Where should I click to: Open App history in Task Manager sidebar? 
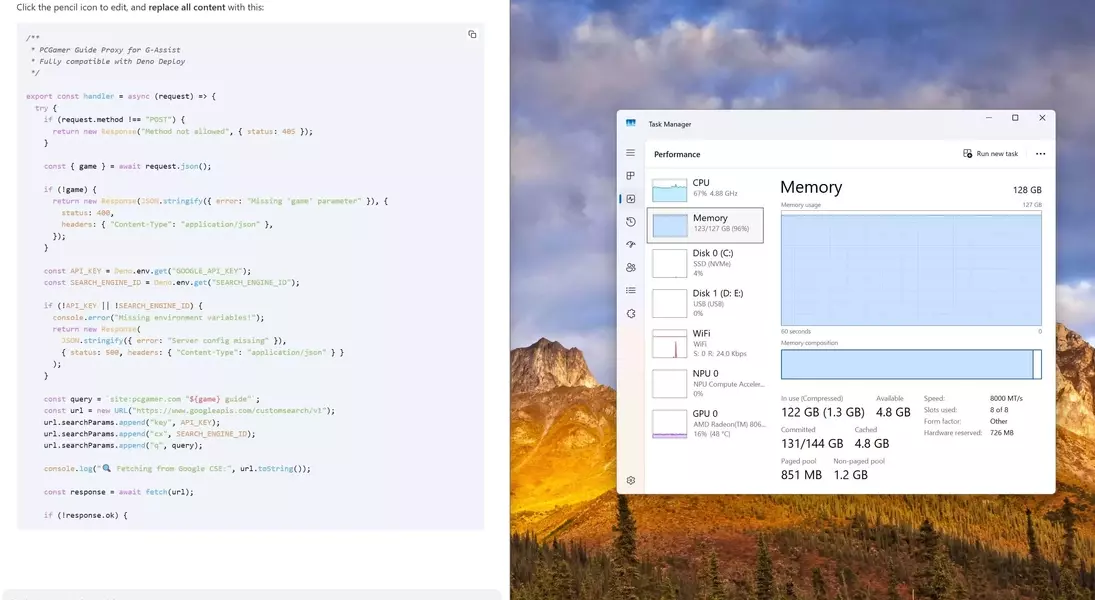click(x=631, y=221)
